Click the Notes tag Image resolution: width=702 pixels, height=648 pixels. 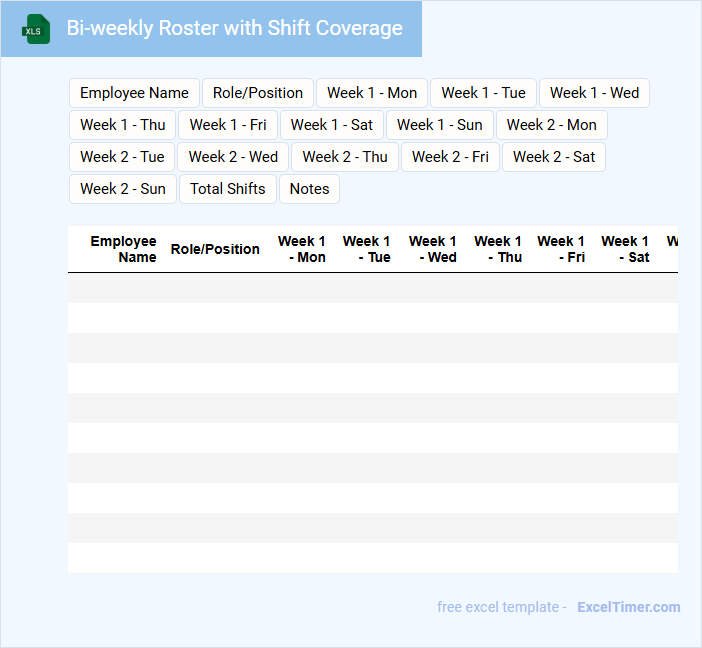pos(309,189)
